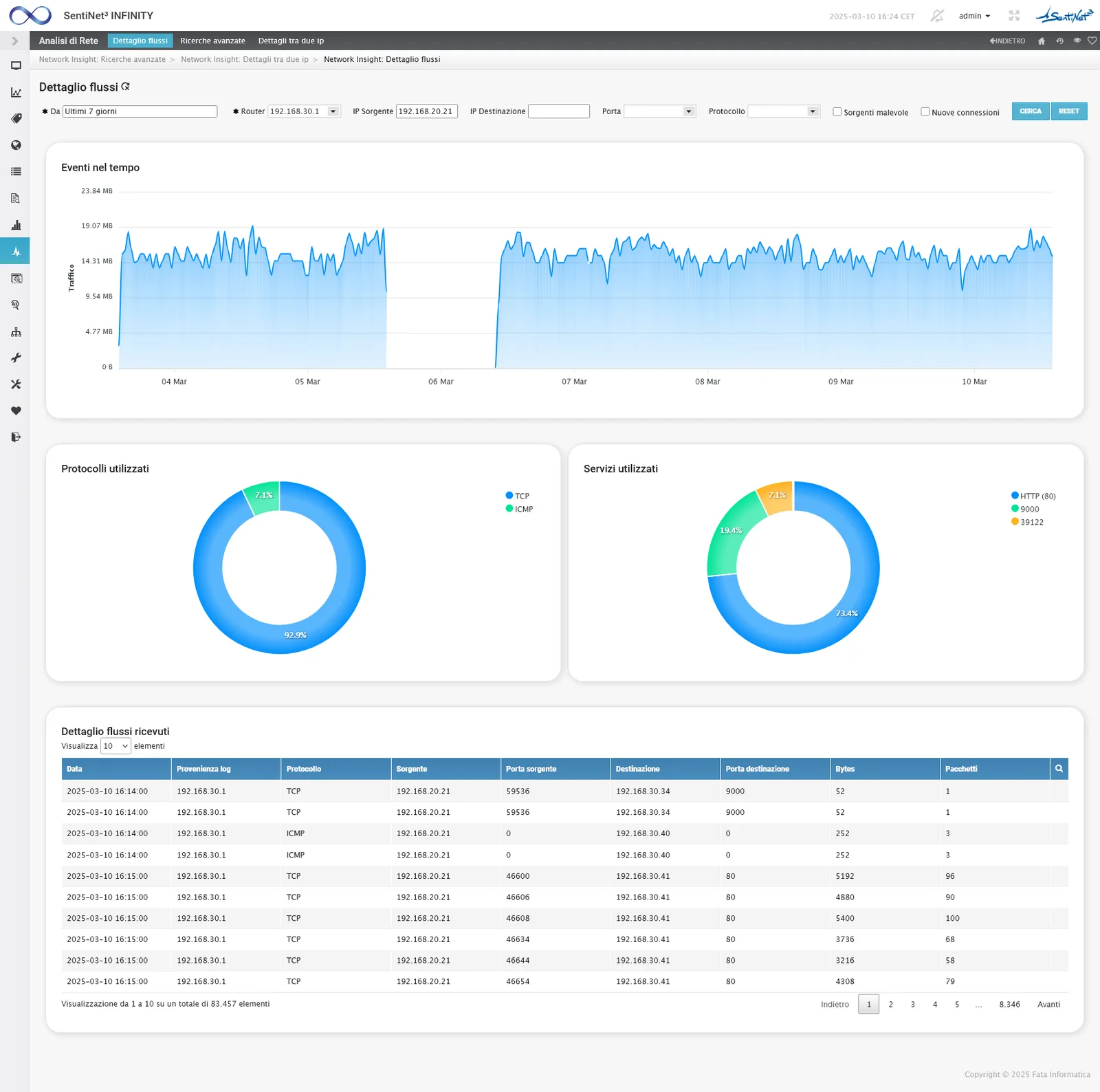This screenshot has width=1100, height=1092.
Task: Open the history clock icon in toolbar
Action: tap(1059, 41)
